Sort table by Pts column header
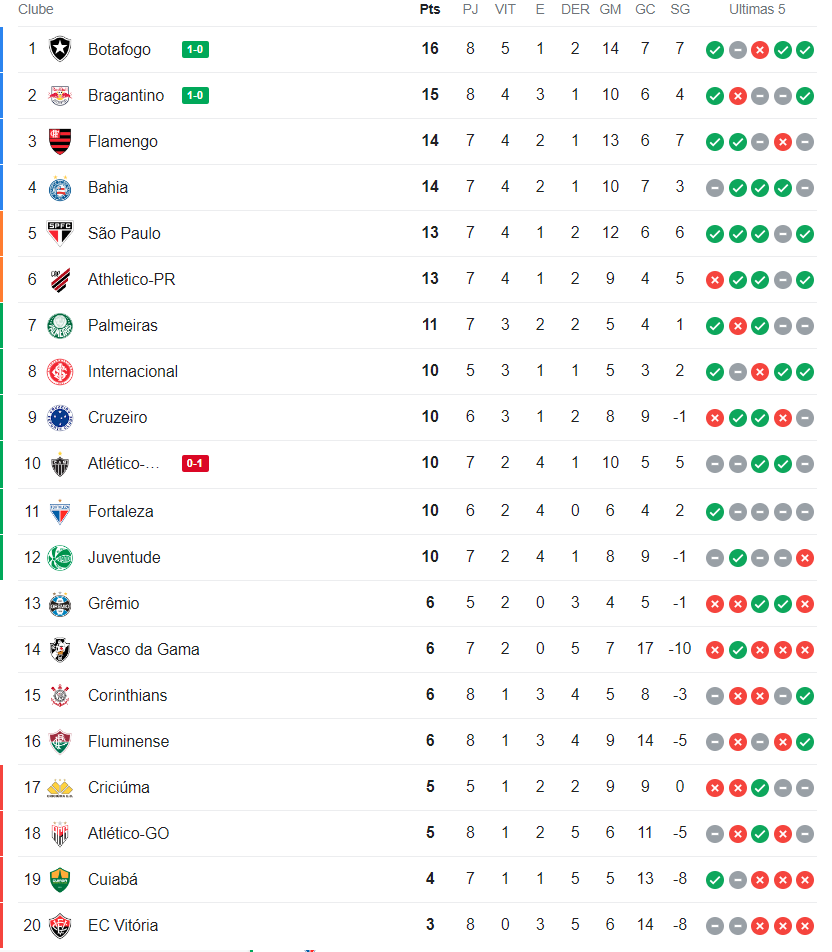The height and width of the screenshot is (952, 832). pyautogui.click(x=429, y=9)
